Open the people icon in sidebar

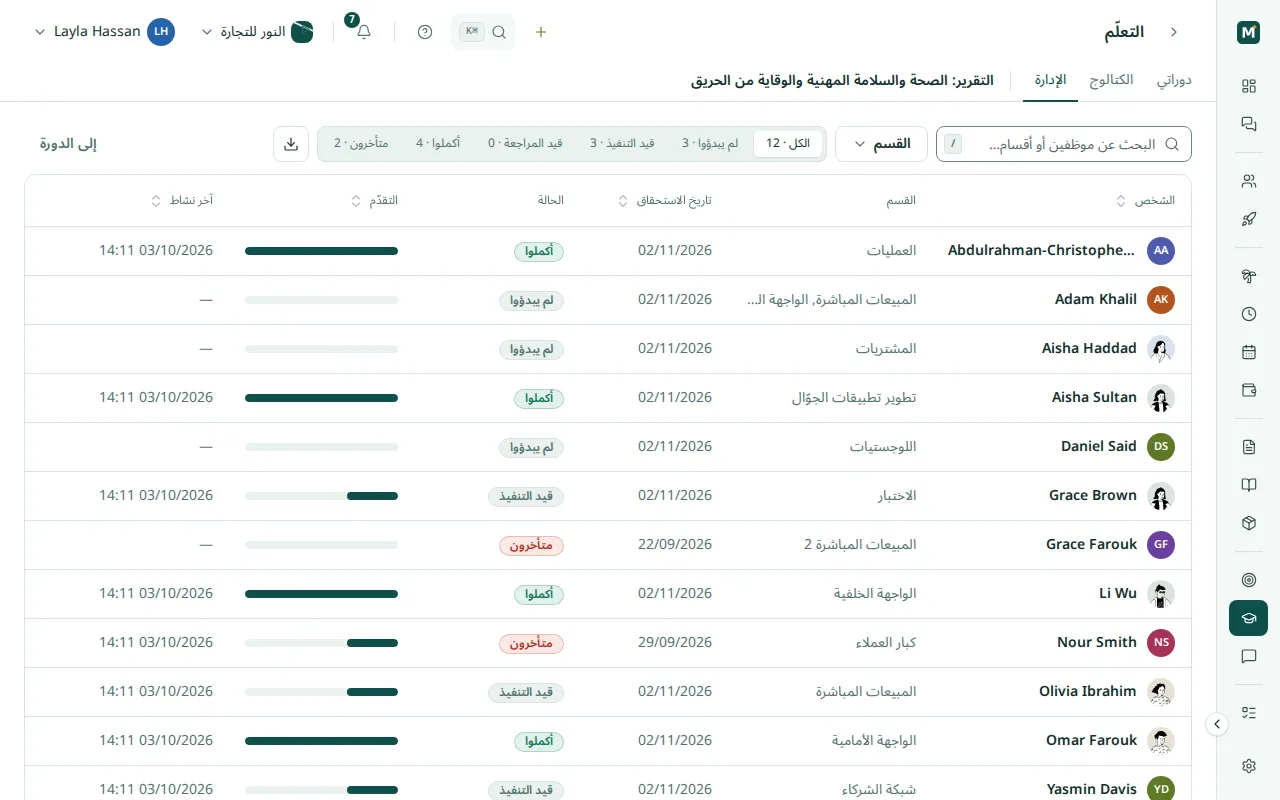(x=1248, y=181)
